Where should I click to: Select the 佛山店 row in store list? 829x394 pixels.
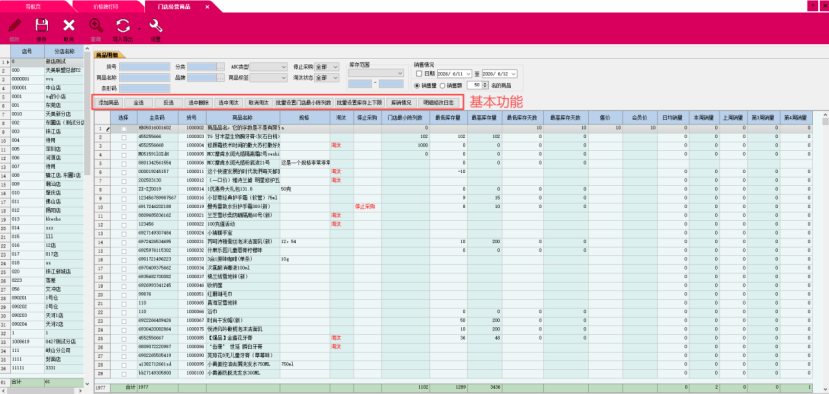42,201
